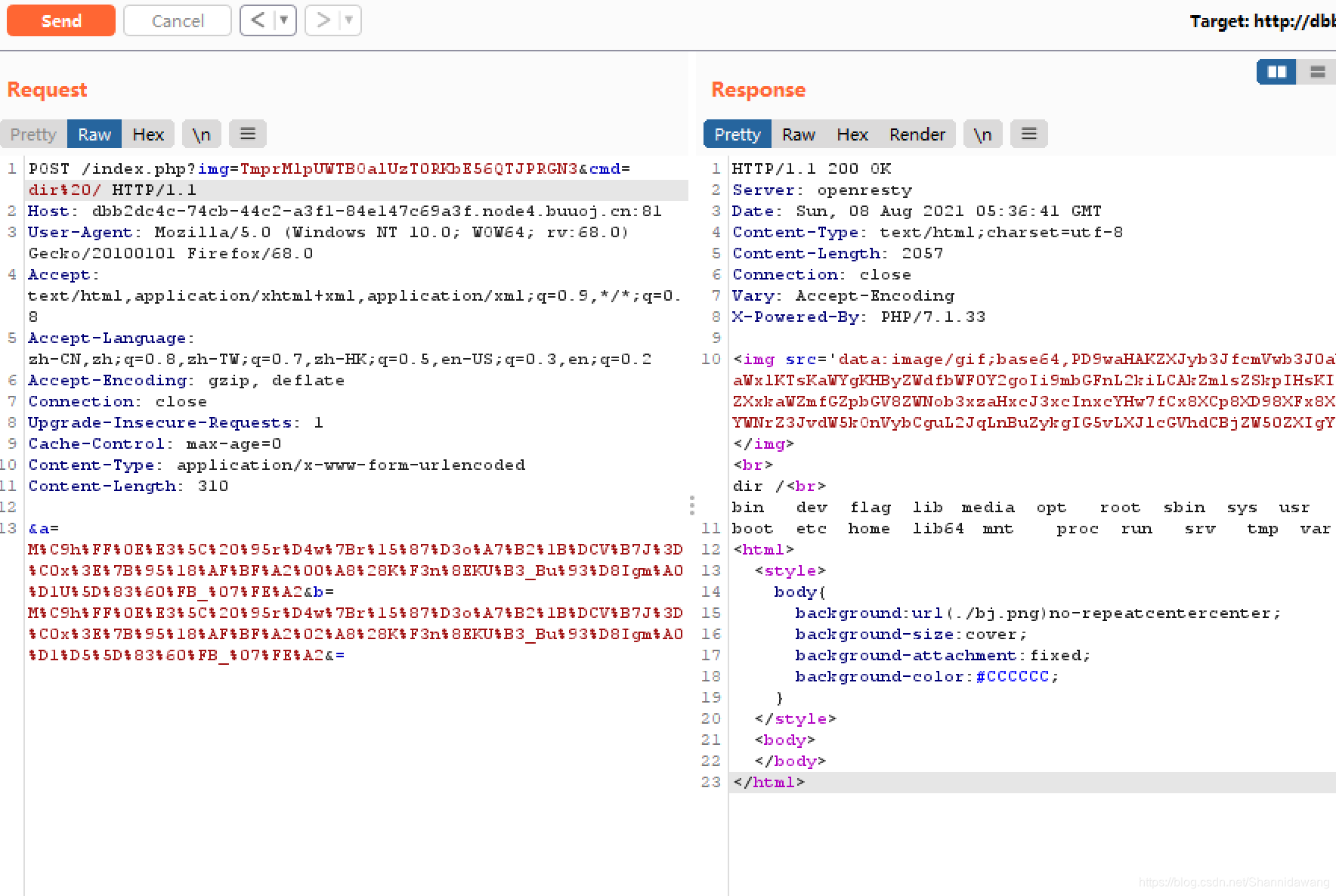Screen dimensions: 1336x896
Task: Toggle non-printable characters in Response pane
Action: tap(982, 134)
